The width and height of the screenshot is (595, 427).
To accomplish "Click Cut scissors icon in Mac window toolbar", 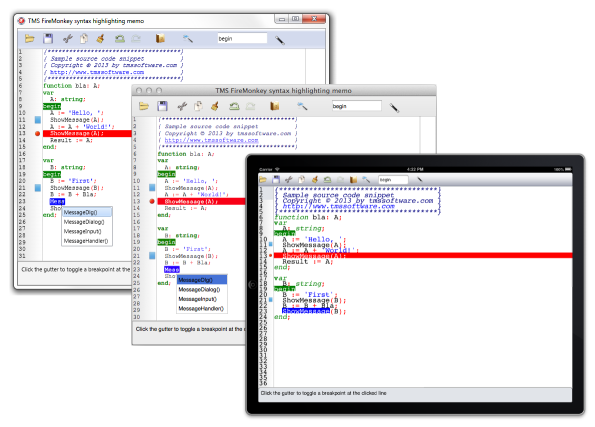I will point(182,106).
